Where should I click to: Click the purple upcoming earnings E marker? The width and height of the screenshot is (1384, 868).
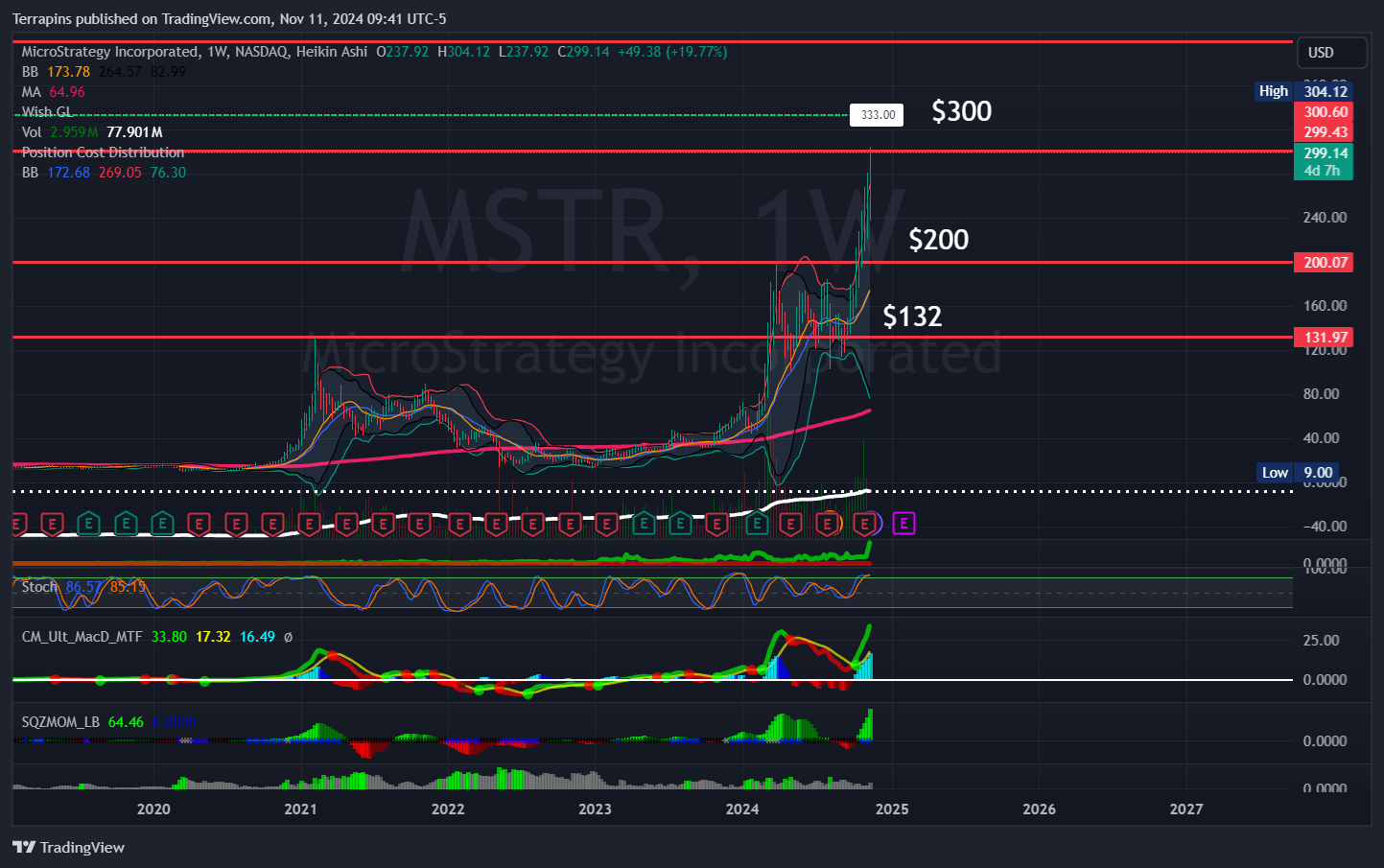(x=903, y=524)
